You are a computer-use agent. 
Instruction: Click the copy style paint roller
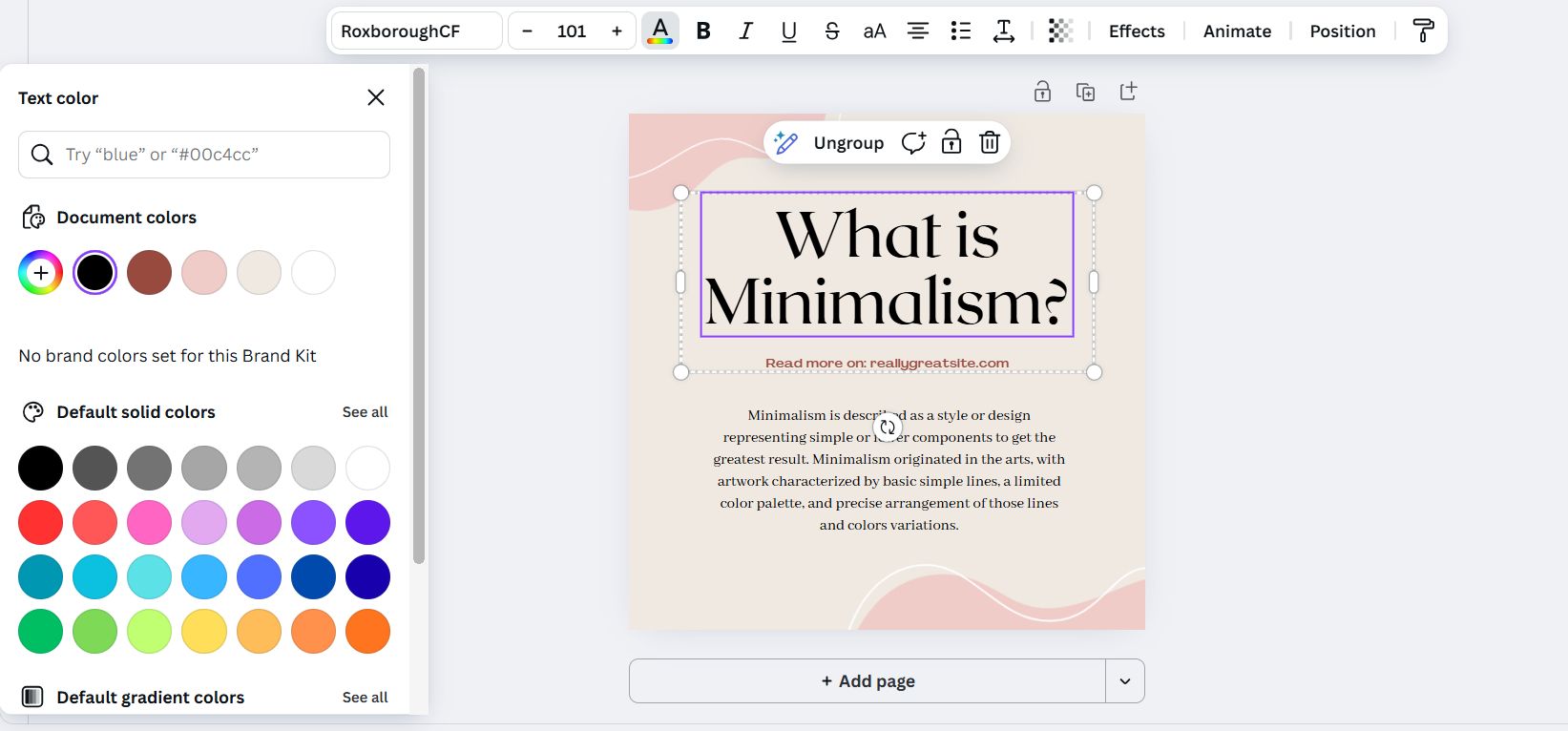point(1423,31)
